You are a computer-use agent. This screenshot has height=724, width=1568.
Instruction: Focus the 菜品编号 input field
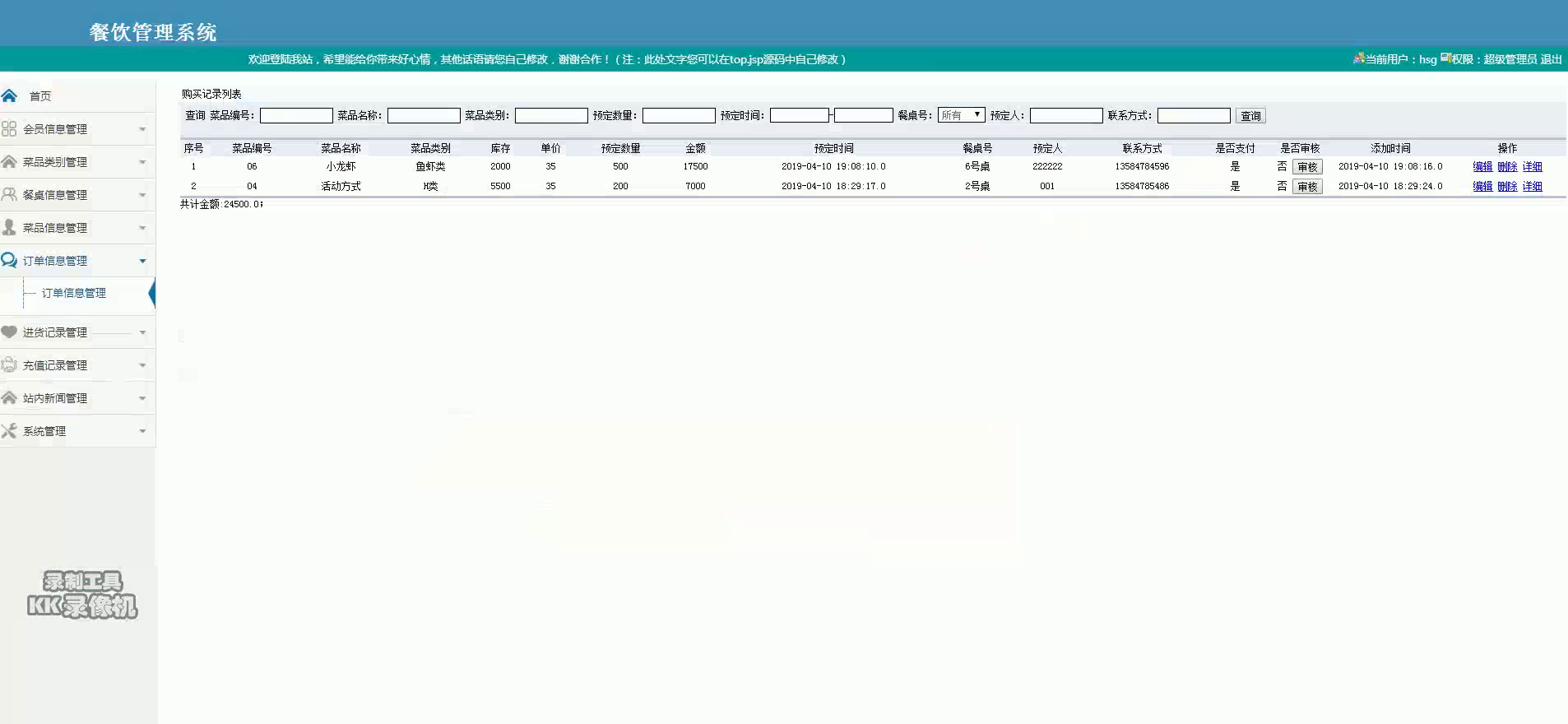tap(296, 115)
